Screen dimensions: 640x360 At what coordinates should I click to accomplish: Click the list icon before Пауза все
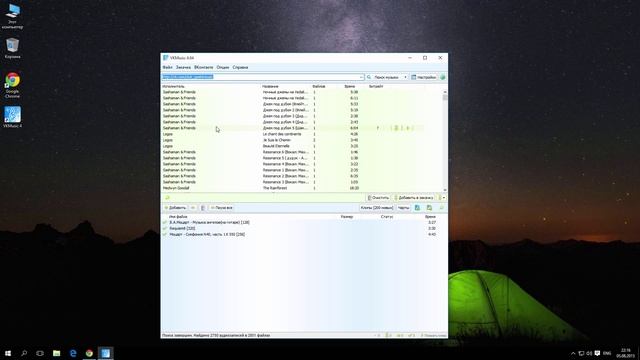[x=203, y=208]
